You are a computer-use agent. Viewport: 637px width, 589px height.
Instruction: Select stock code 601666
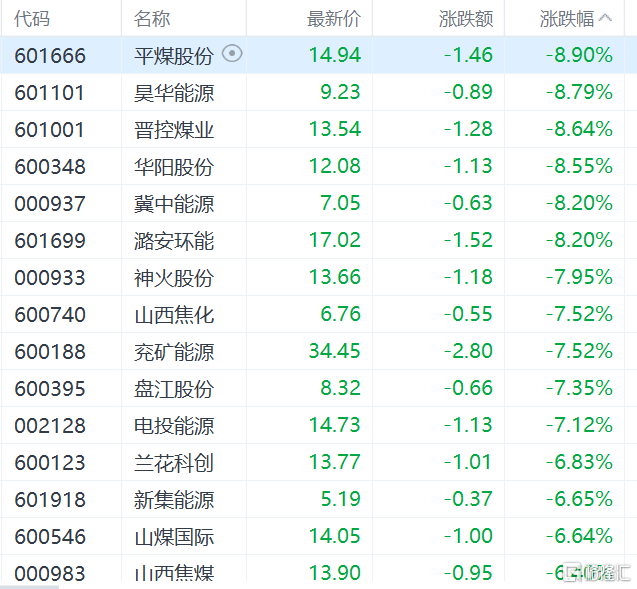(50, 56)
